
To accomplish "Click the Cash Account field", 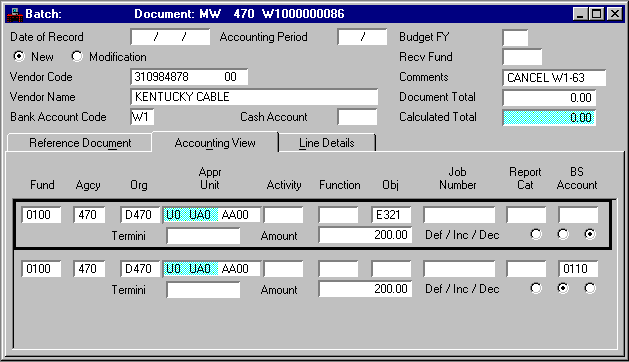I will pos(357,117).
